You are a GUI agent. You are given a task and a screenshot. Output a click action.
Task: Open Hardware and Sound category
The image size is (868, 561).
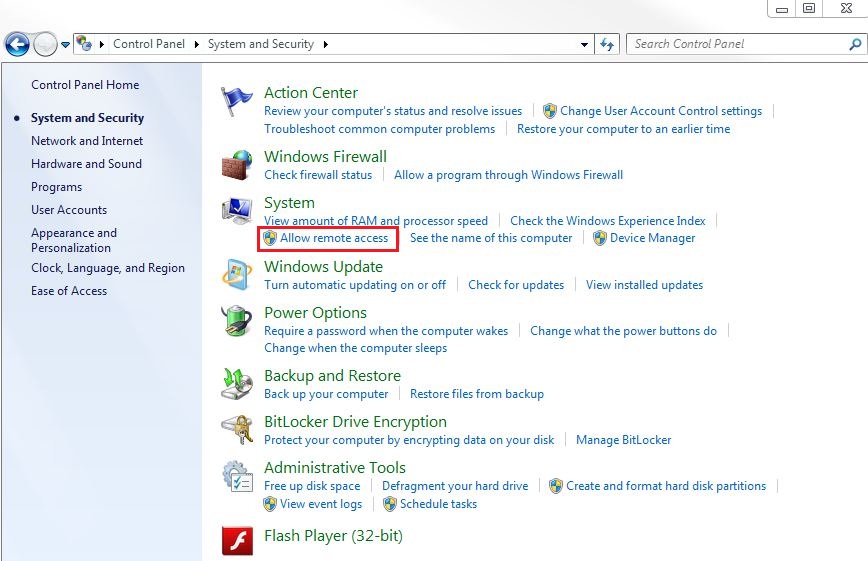[x=86, y=164]
